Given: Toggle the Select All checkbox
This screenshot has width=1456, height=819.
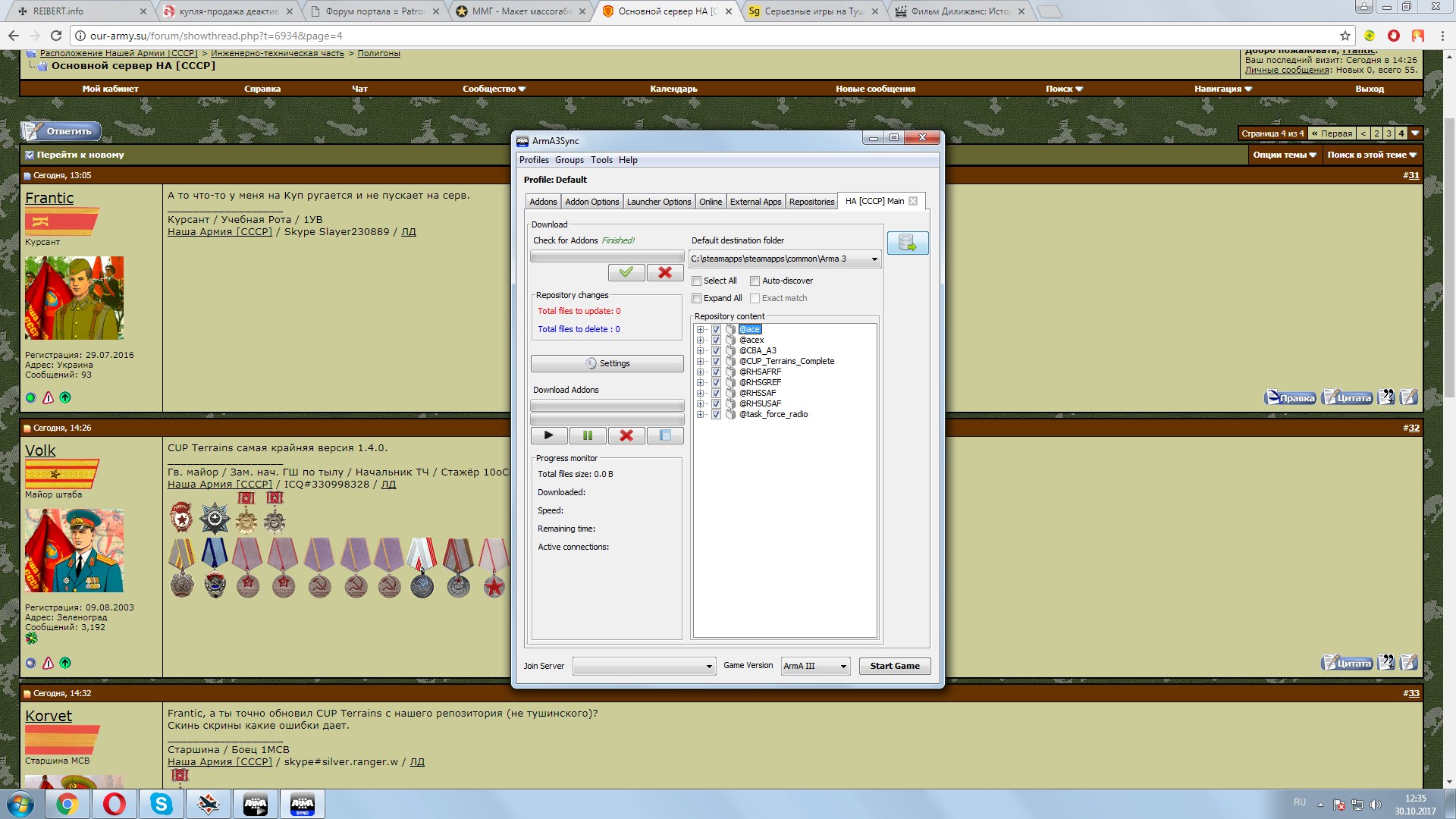Looking at the screenshot, I should coord(697,281).
